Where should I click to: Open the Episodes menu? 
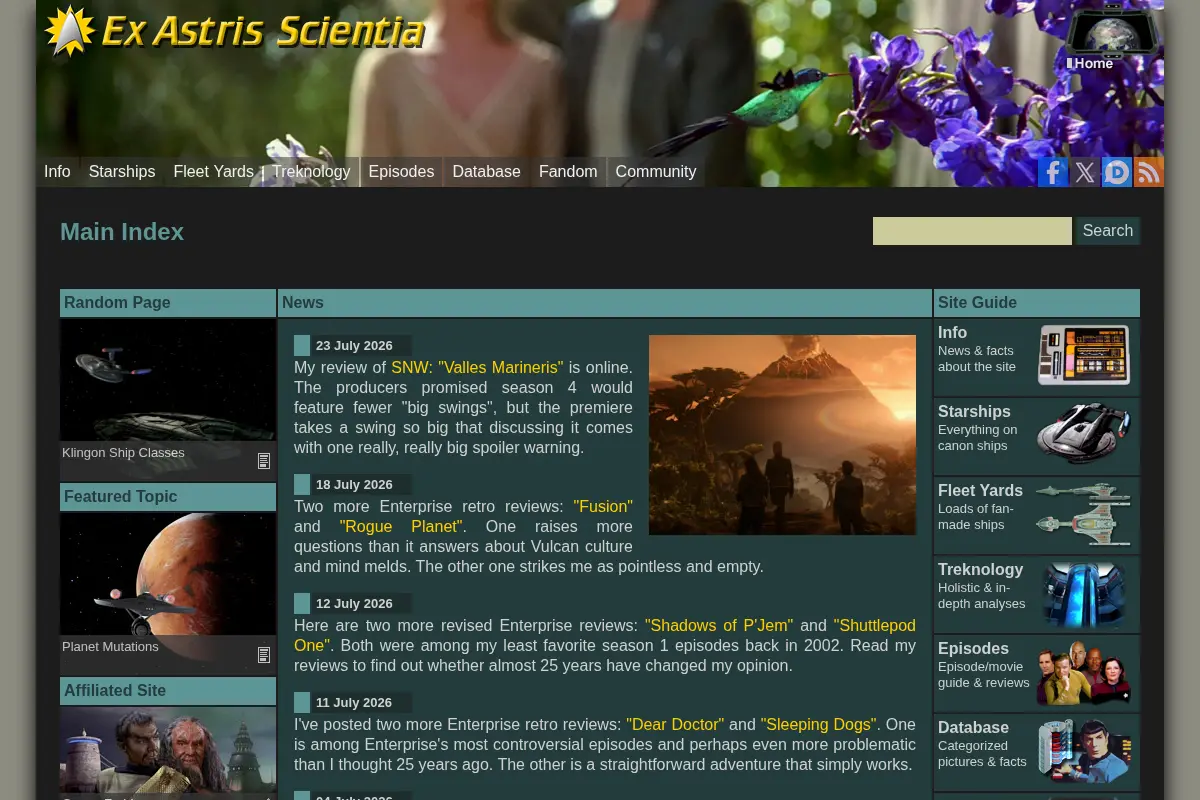[401, 172]
